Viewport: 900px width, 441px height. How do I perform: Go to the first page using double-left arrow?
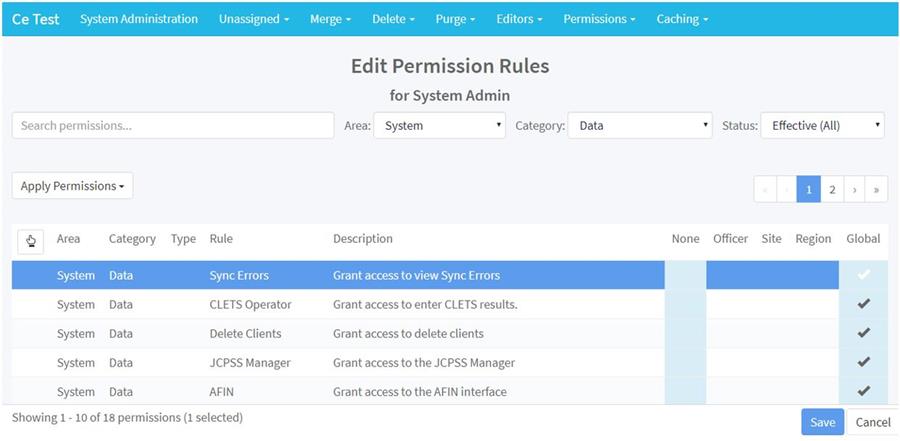(x=765, y=189)
